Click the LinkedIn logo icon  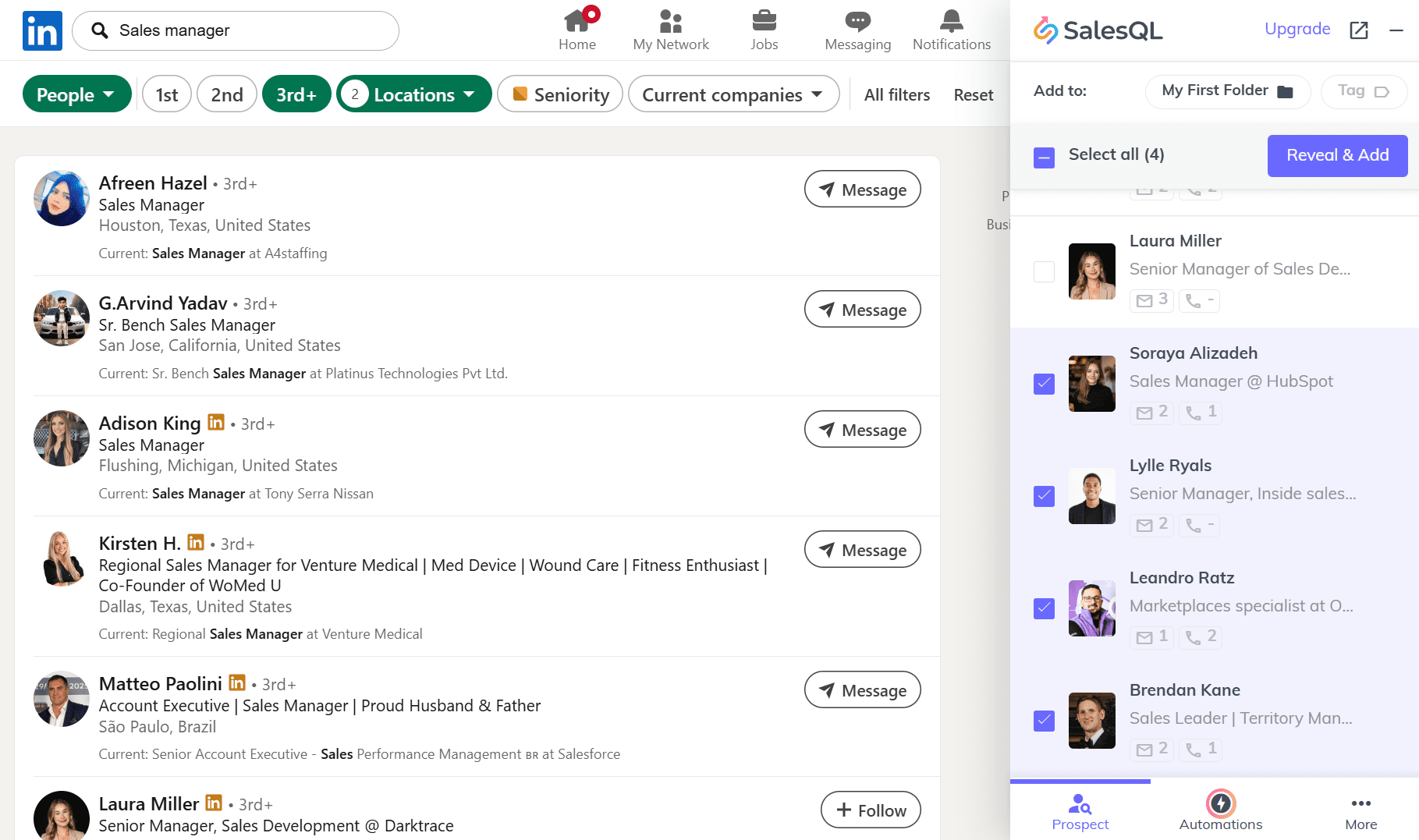tap(42, 31)
